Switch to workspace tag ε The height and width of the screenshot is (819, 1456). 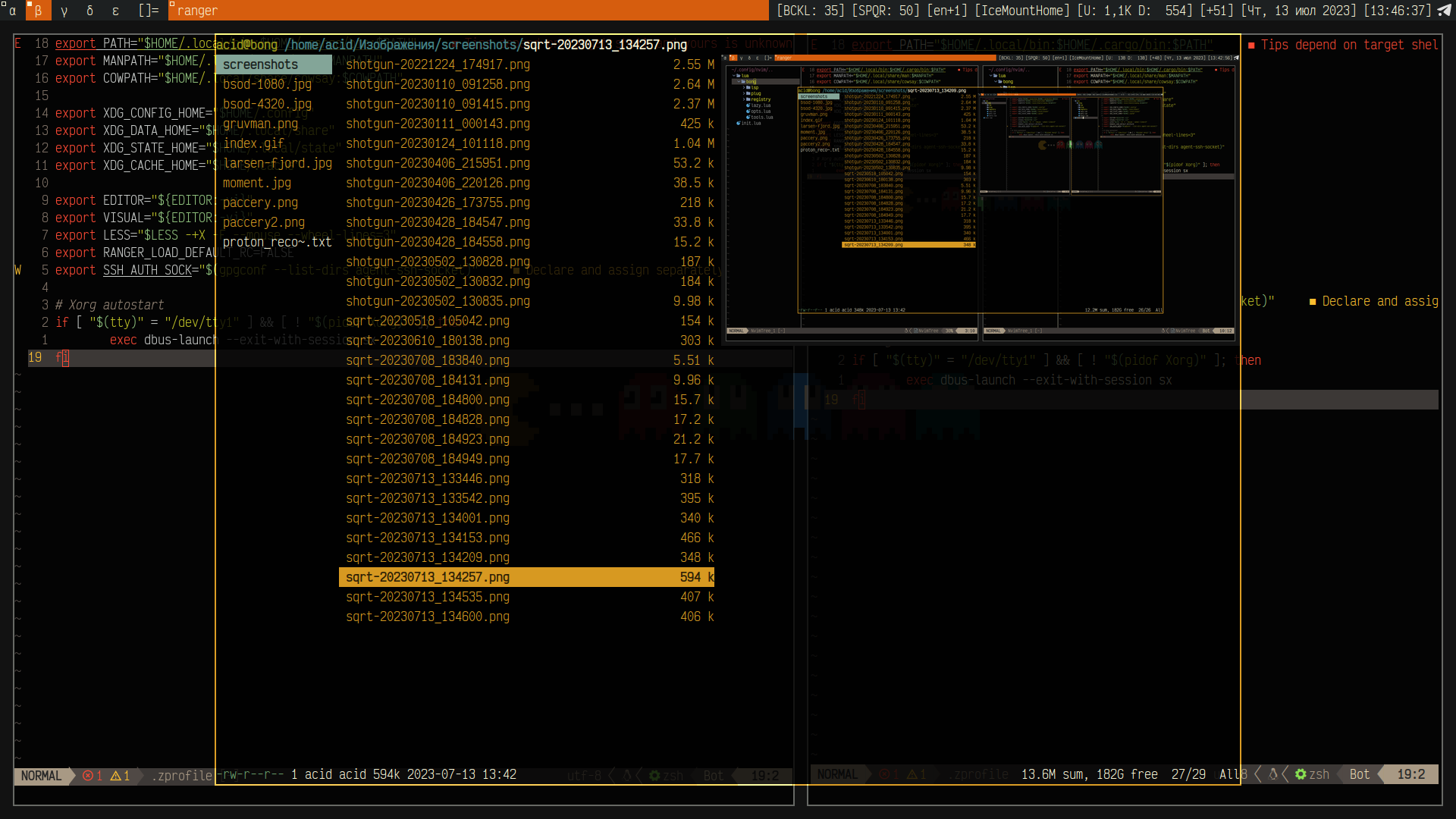coord(115,11)
